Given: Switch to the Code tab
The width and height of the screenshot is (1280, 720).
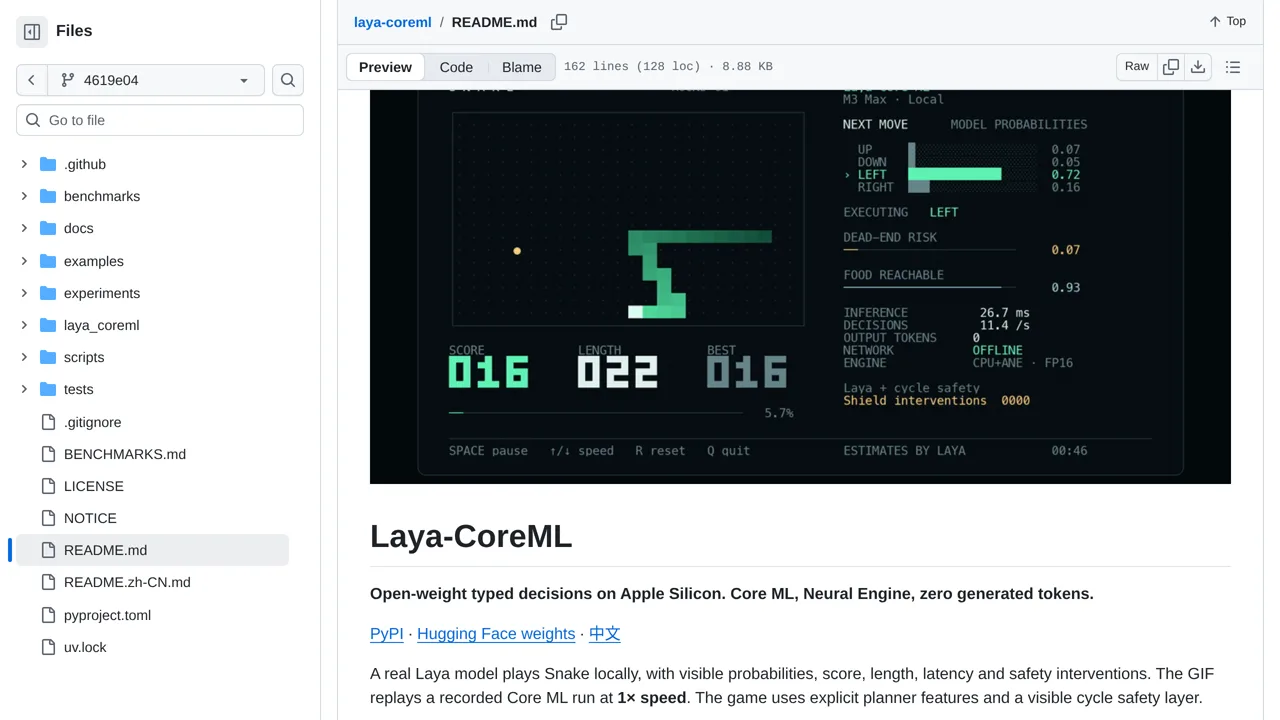Looking at the screenshot, I should [456, 67].
